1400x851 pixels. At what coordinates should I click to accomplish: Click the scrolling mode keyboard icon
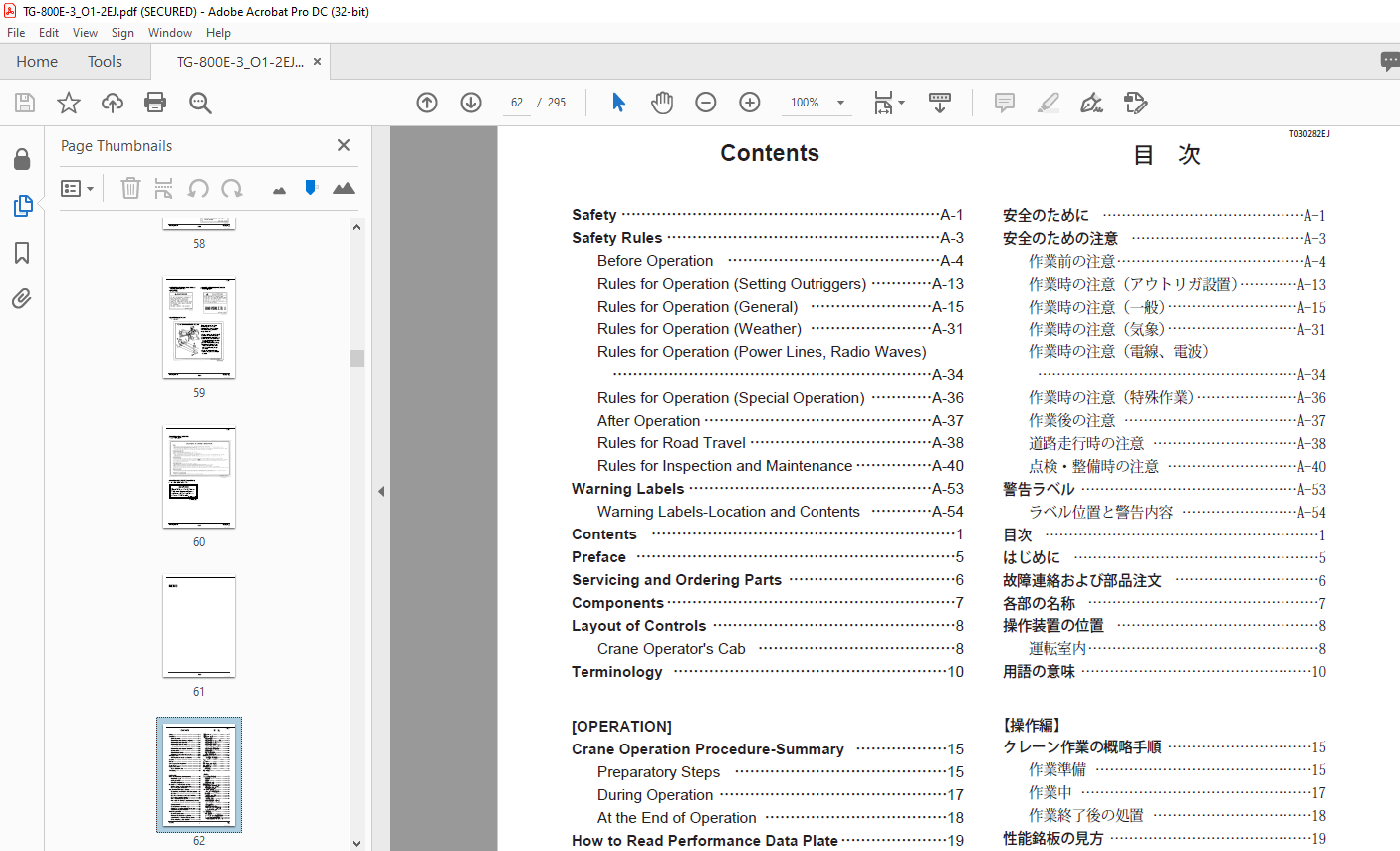coord(940,103)
